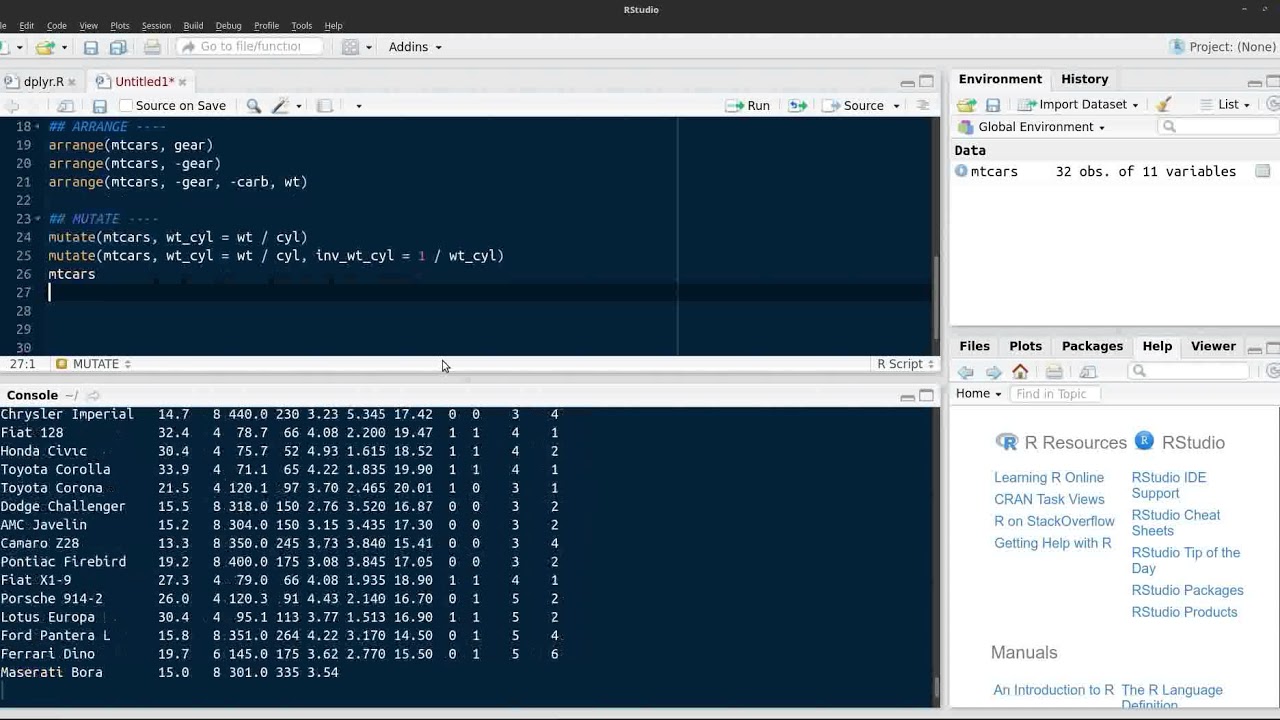This screenshot has width=1280, height=720.
Task: Change file type via R Script selector
Action: point(904,364)
